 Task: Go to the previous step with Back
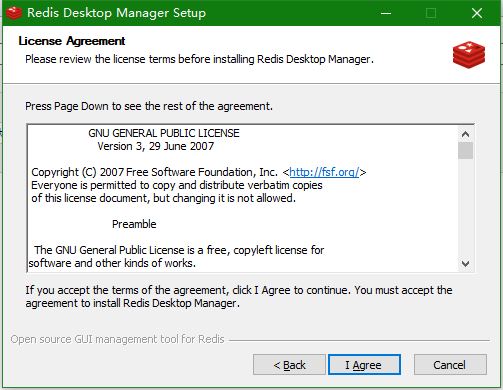click(289, 365)
